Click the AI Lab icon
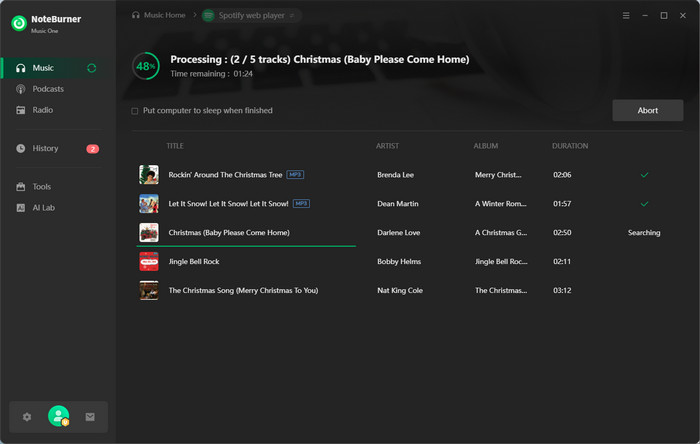The height and width of the screenshot is (444, 700). (x=21, y=207)
